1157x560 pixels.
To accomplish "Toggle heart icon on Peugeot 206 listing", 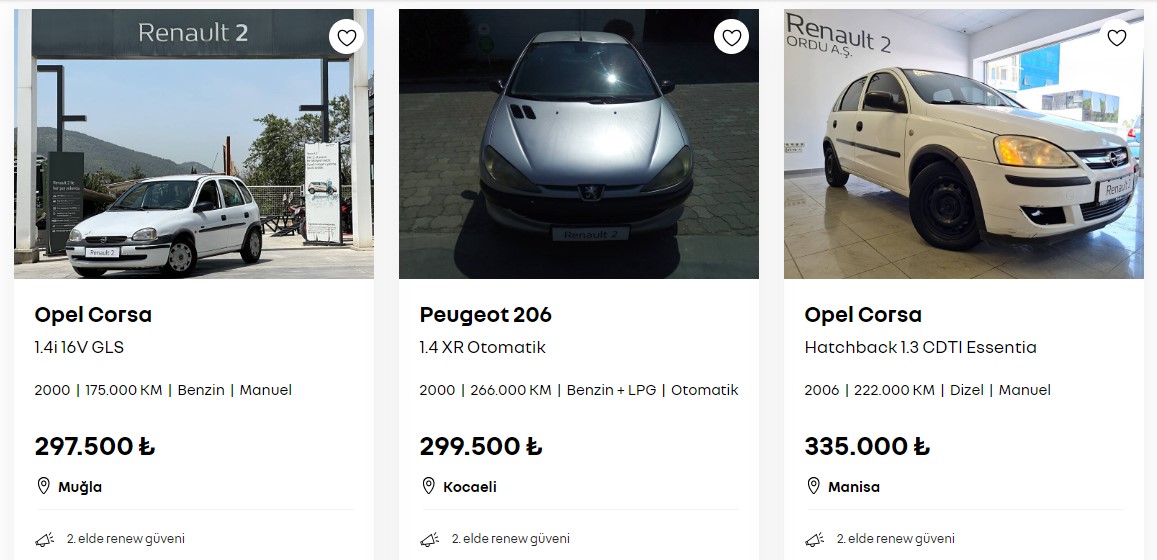I will 731,37.
